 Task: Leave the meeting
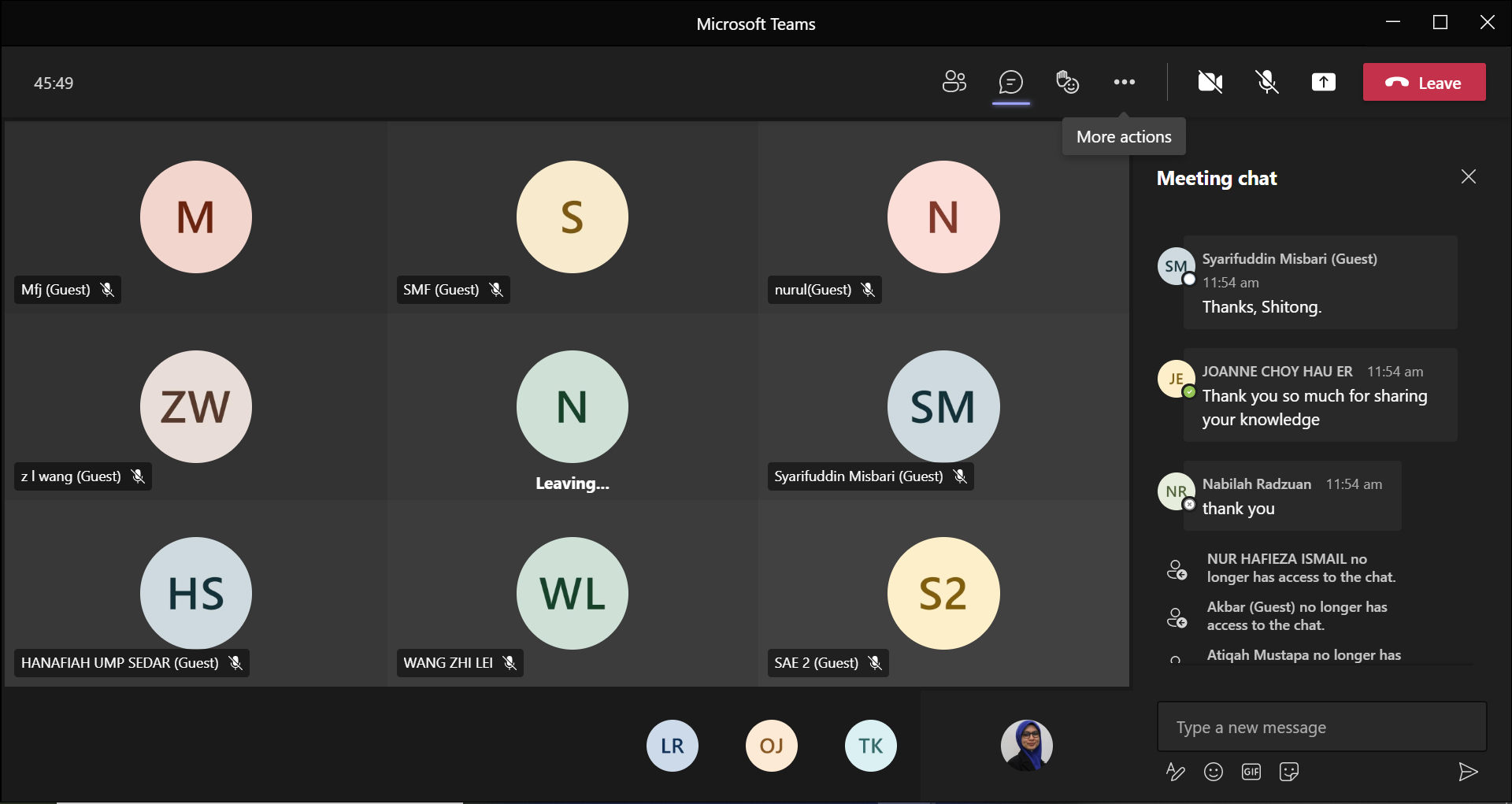tap(1424, 82)
